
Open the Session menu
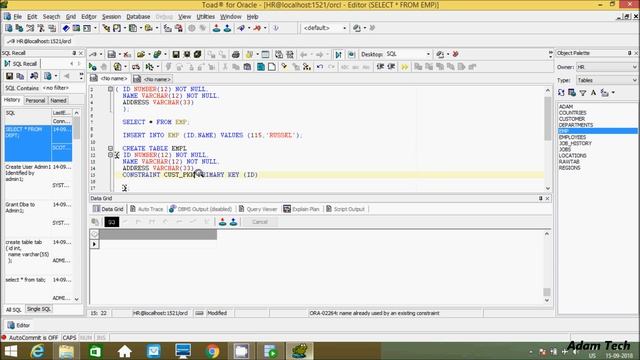pyautogui.click(x=111, y=17)
